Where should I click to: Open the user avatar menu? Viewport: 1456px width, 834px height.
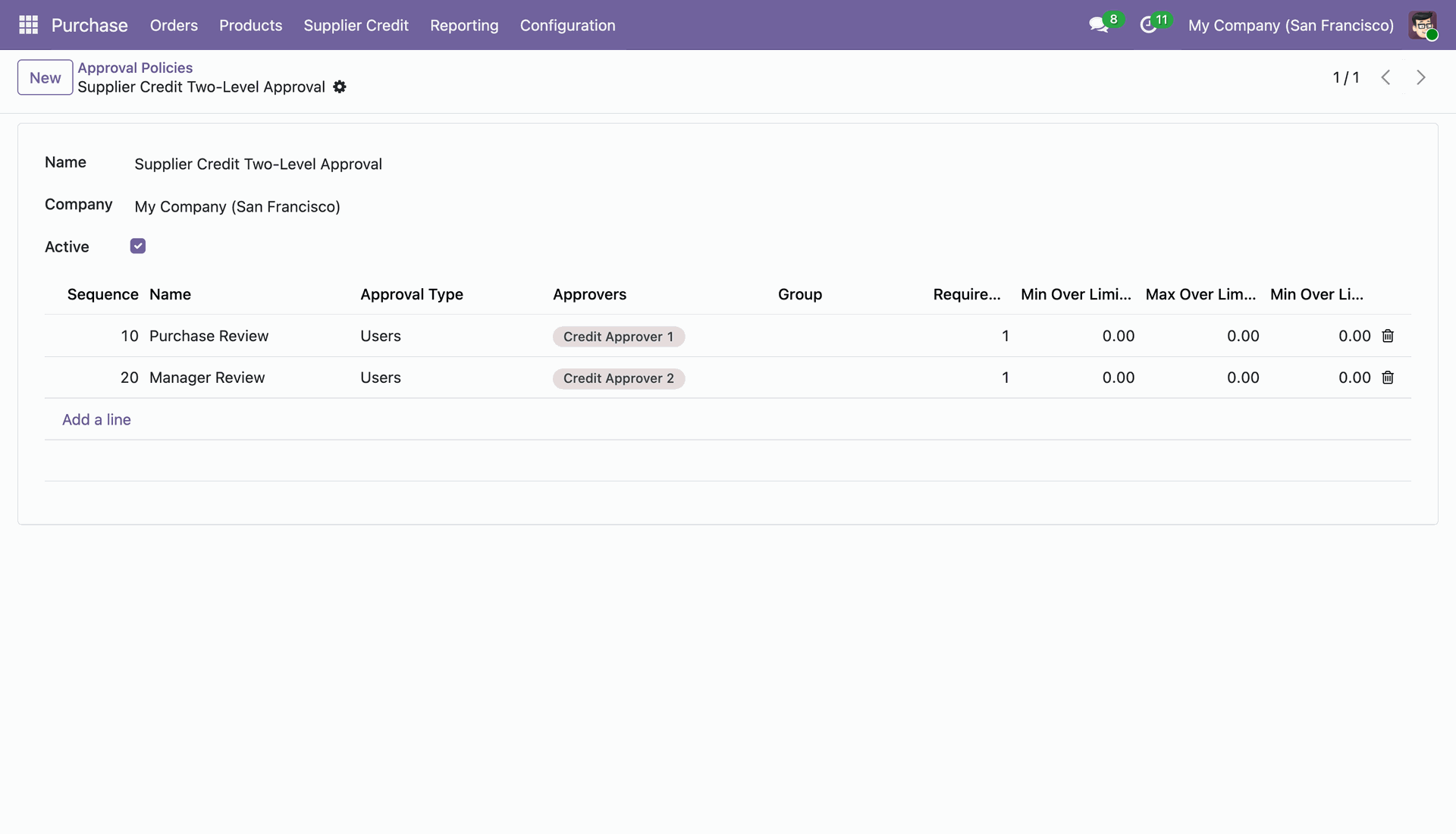click(x=1423, y=25)
